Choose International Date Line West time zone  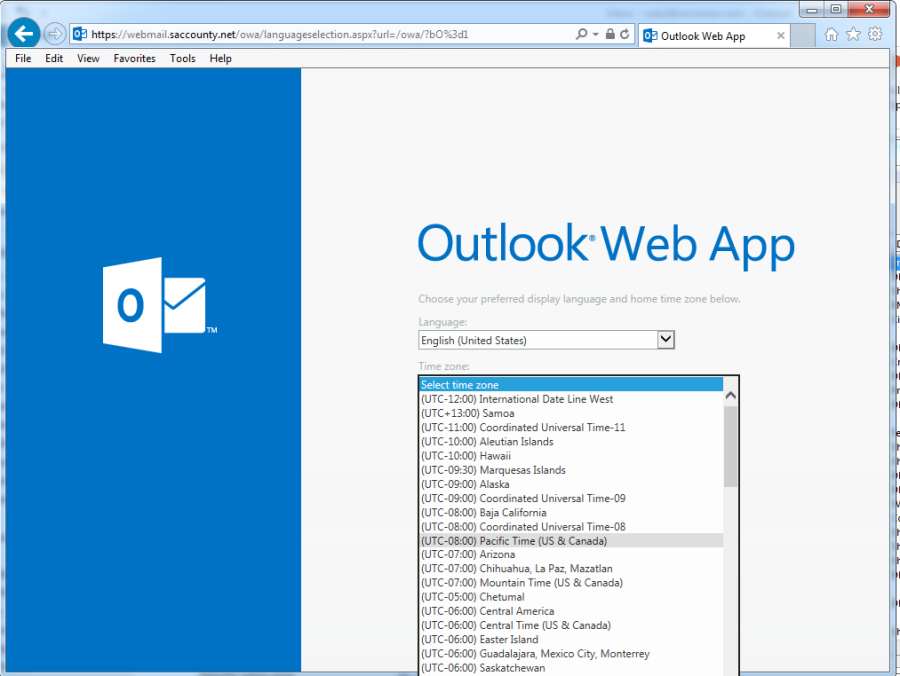click(571, 399)
